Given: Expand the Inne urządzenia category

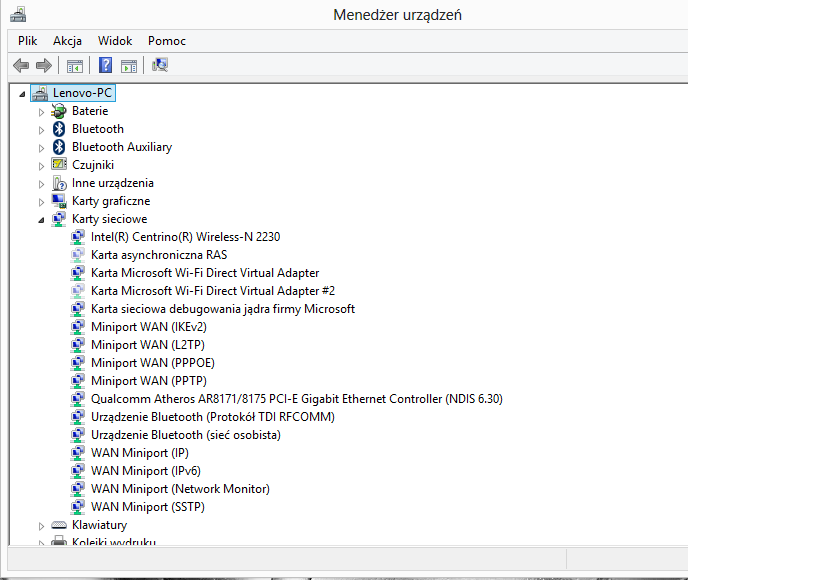Looking at the screenshot, I should (41, 184).
